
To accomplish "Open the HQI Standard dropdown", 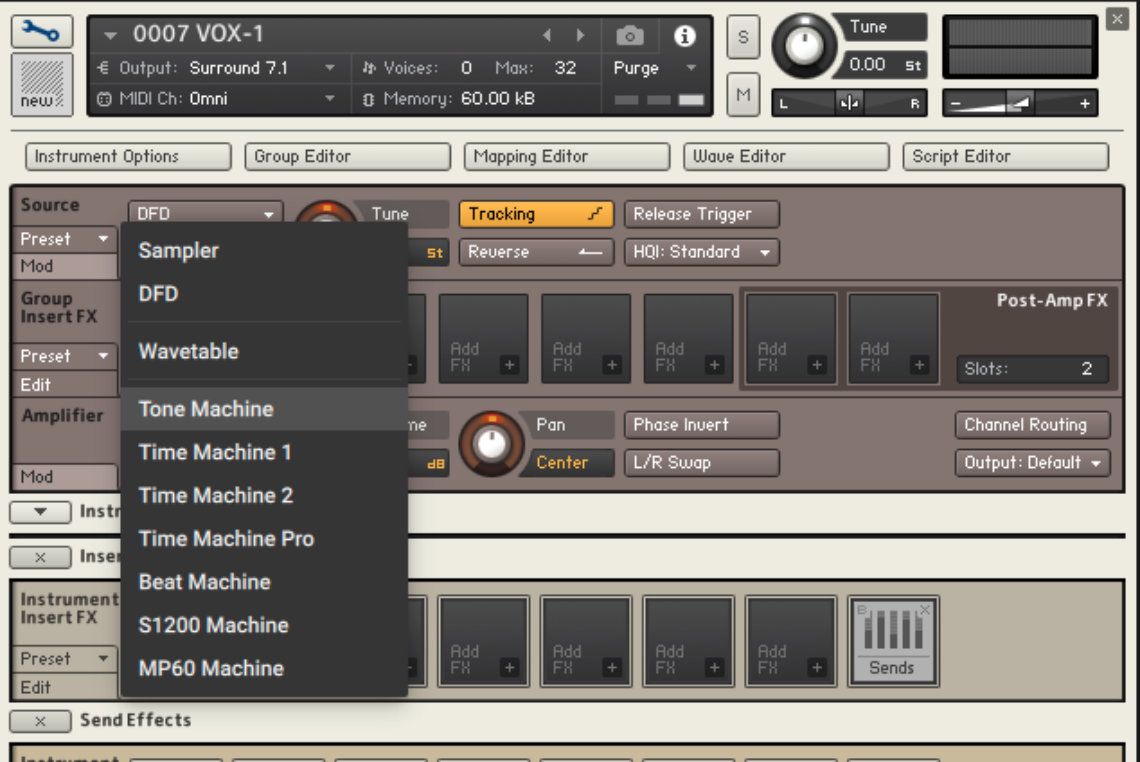I will click(701, 252).
